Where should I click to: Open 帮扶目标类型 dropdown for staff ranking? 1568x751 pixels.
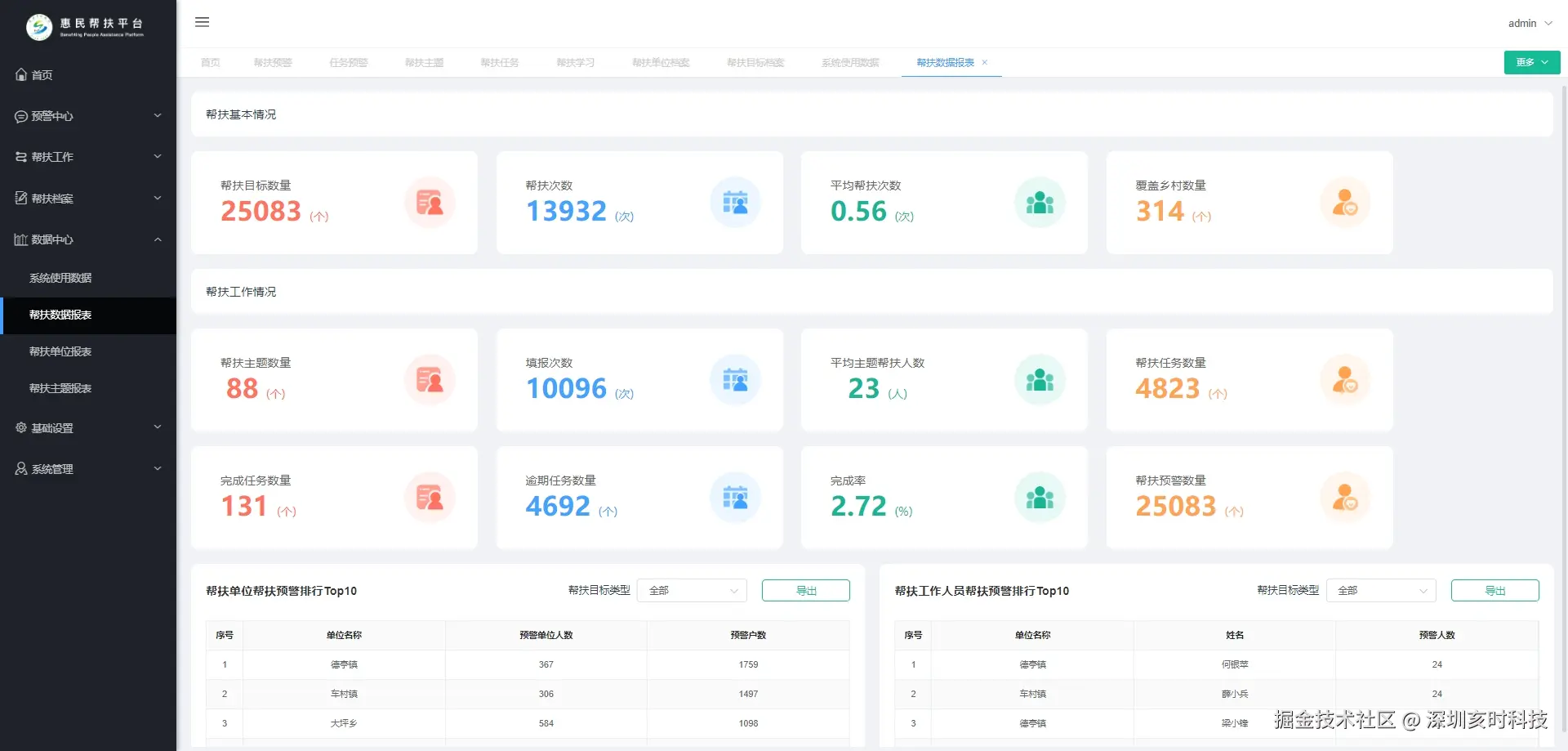click(1381, 590)
